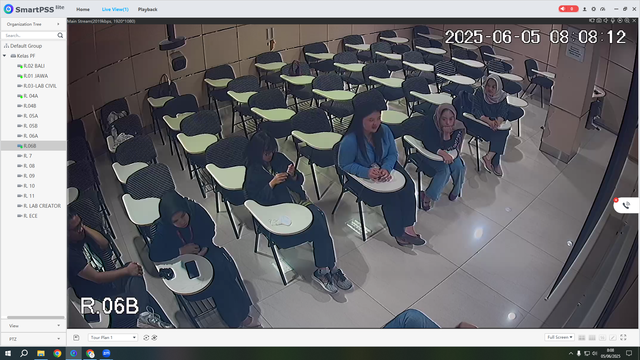Select camera R.04B

coord(30,106)
